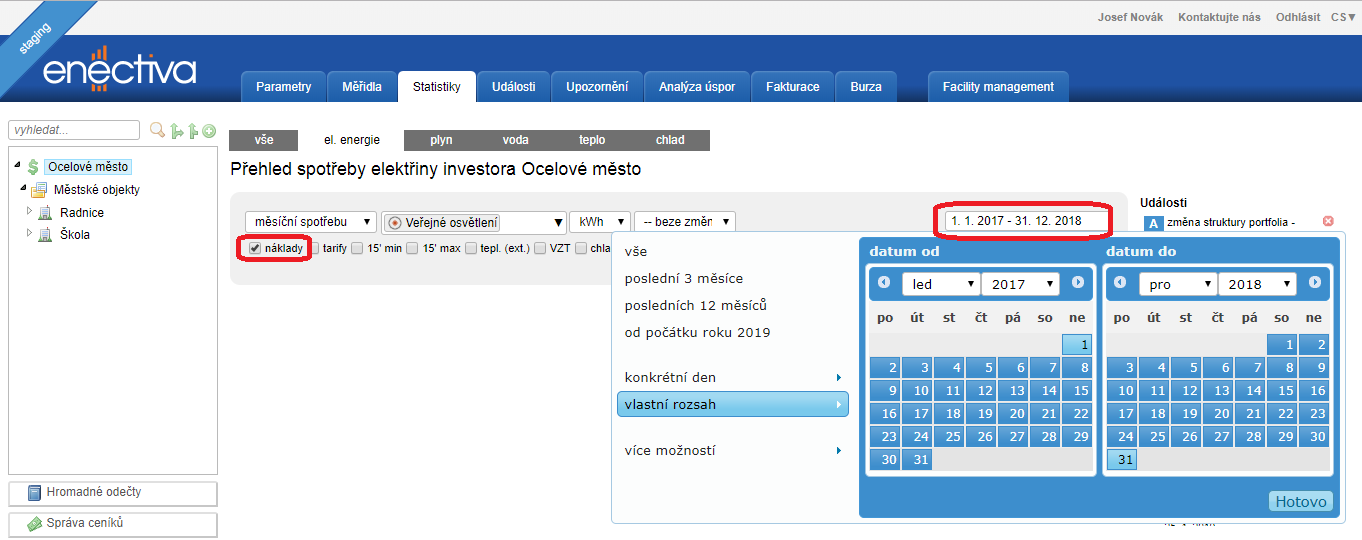Uncheck the náklady checkbox
The image size is (1362, 540).
click(255, 248)
